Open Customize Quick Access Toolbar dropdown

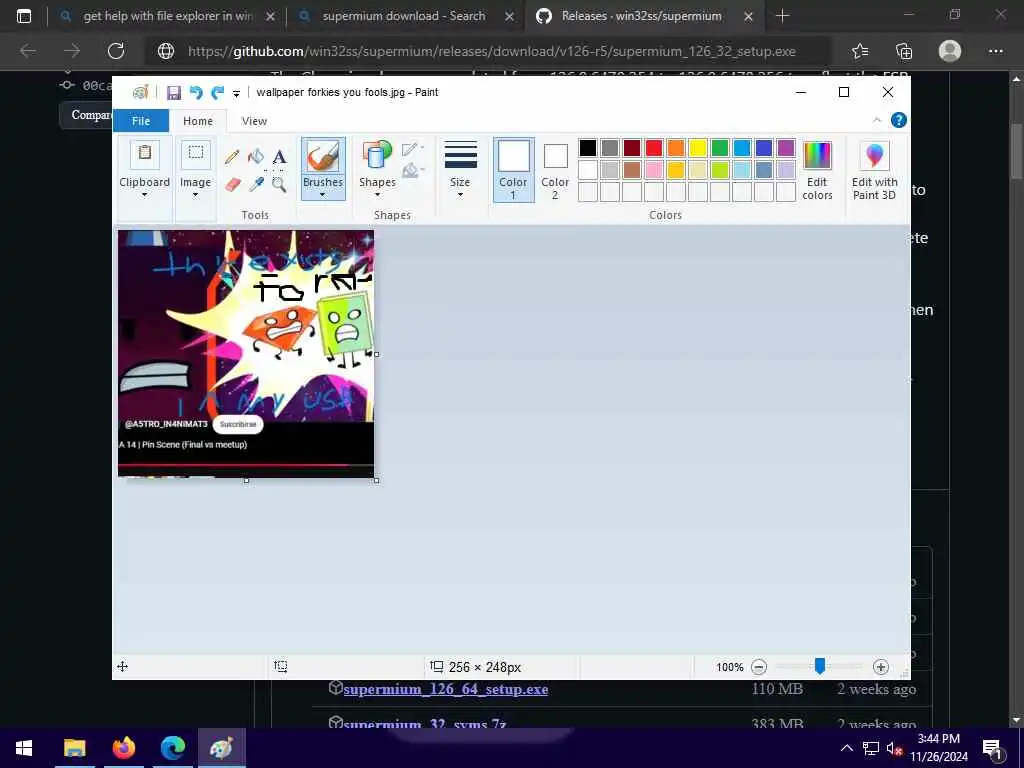[x=236, y=93]
